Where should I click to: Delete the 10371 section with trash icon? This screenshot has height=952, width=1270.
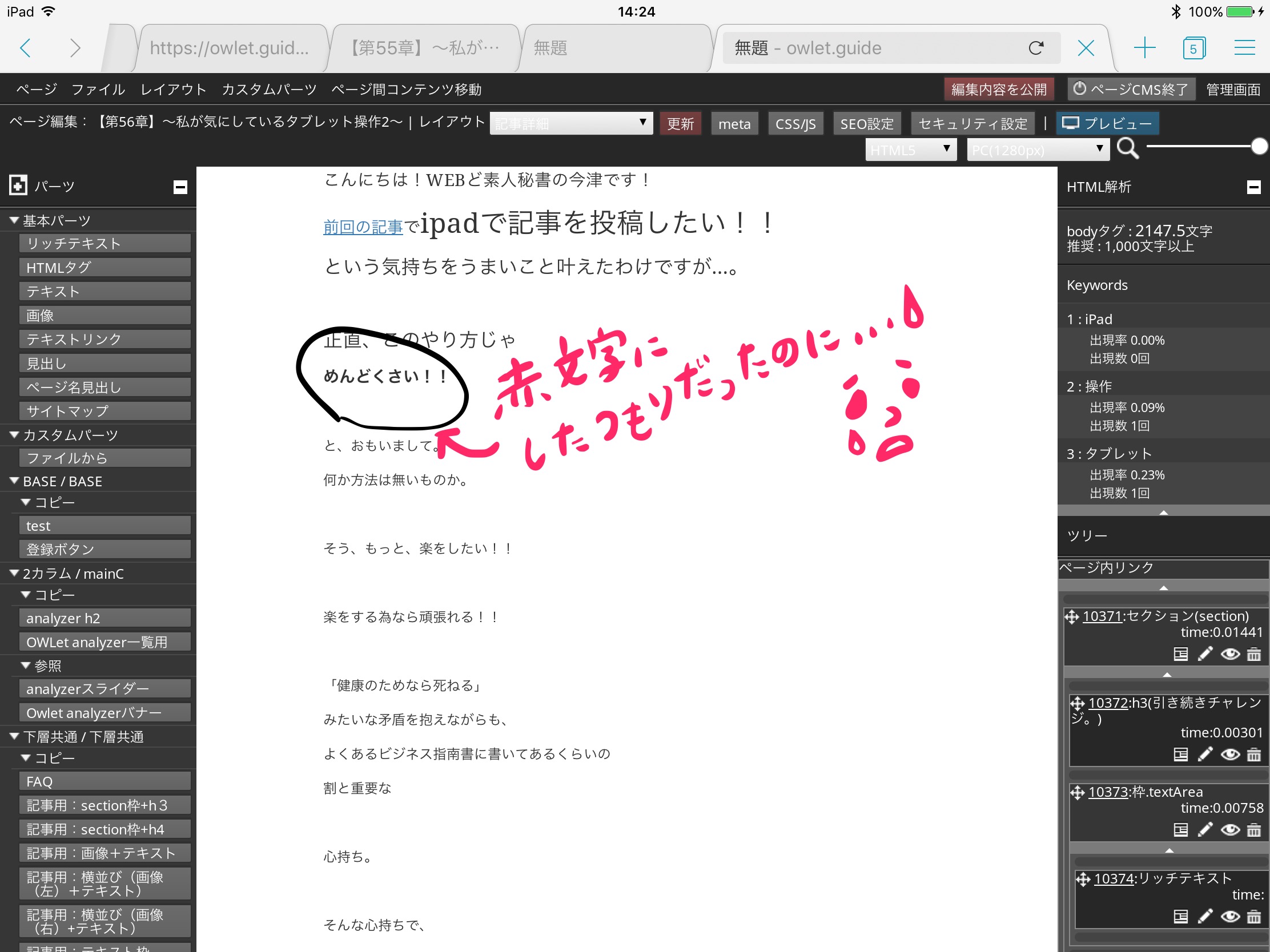click(1254, 654)
